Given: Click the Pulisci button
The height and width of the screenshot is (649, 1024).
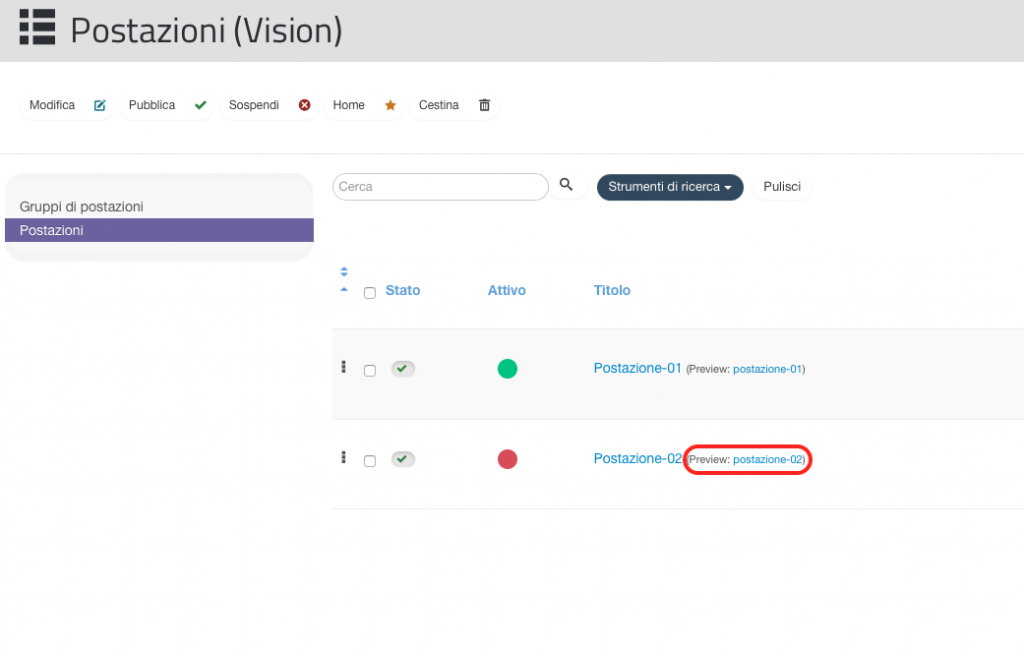Looking at the screenshot, I should pyautogui.click(x=782, y=187).
